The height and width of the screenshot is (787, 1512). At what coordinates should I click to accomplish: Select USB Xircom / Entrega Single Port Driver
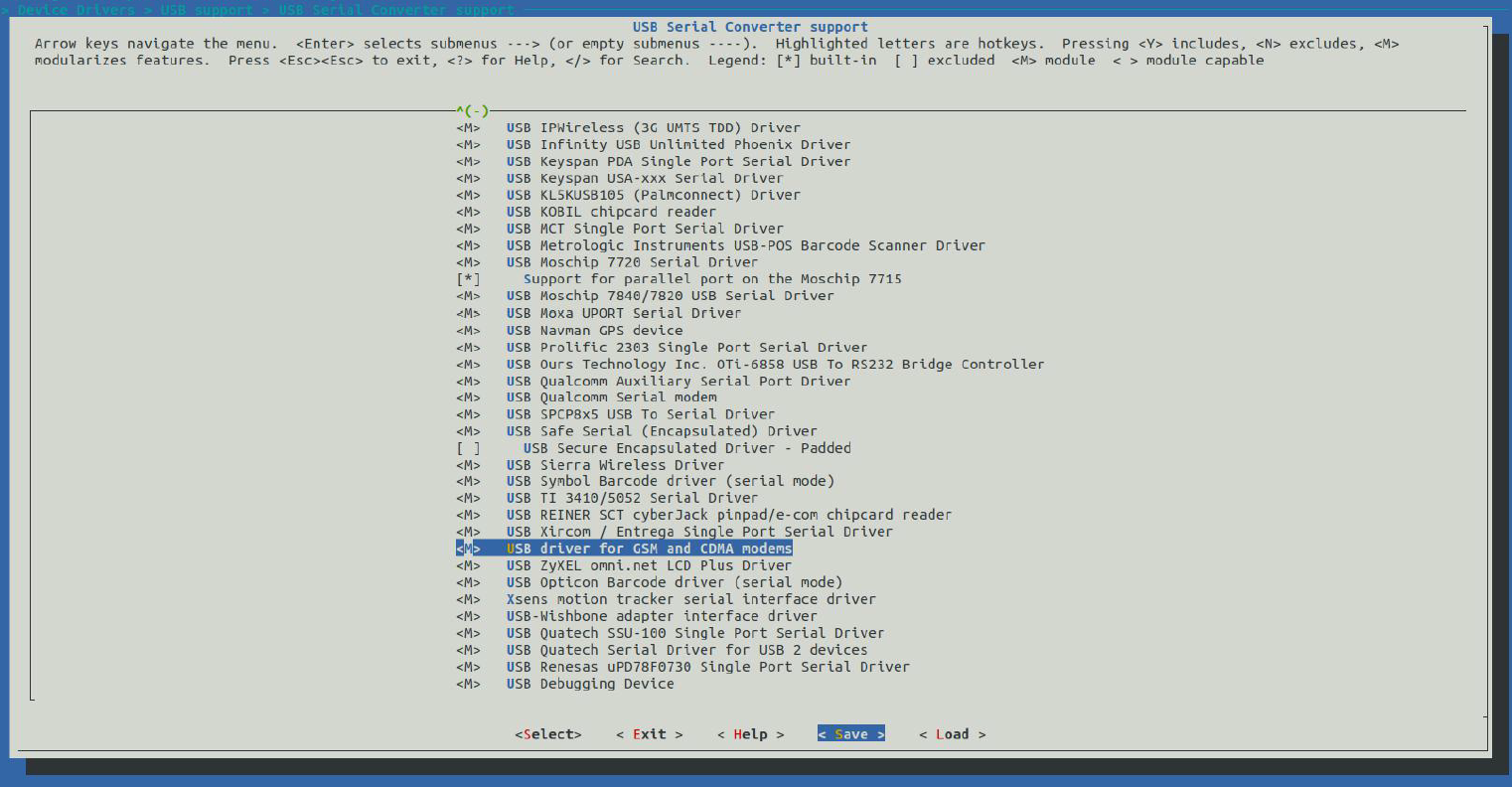[699, 532]
